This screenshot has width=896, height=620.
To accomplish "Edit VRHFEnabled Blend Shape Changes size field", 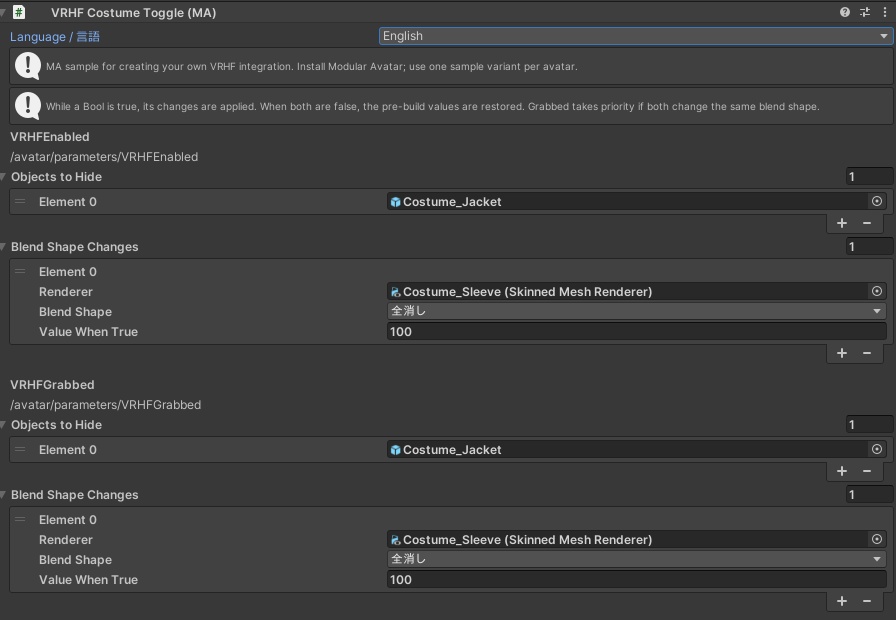I will click(869, 246).
